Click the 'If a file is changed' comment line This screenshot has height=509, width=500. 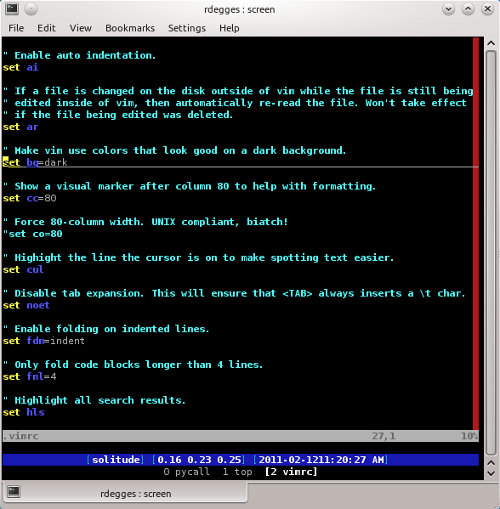click(x=238, y=91)
